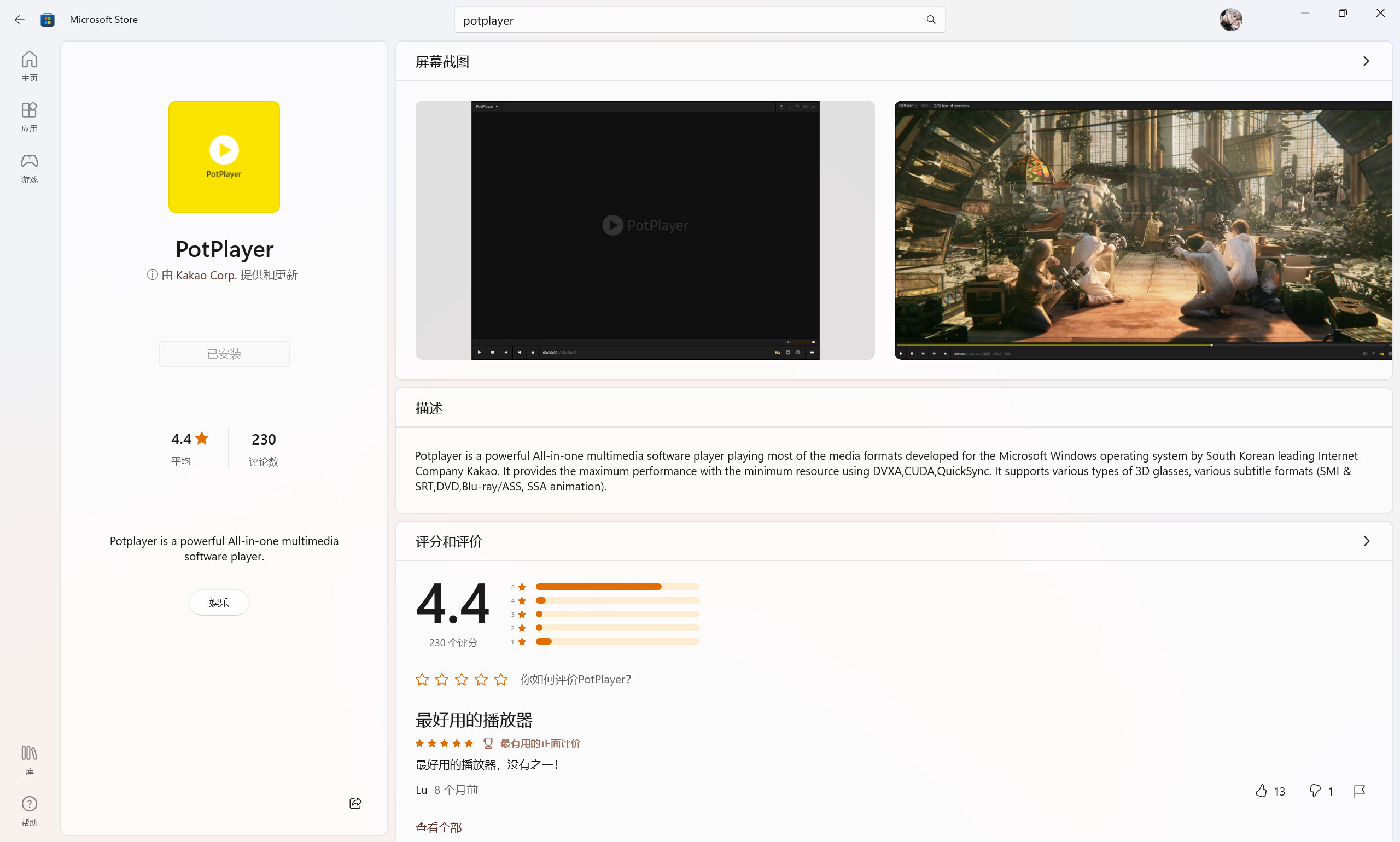Click the 230 reviews count (评论数)
1400x842 pixels.
click(x=263, y=449)
